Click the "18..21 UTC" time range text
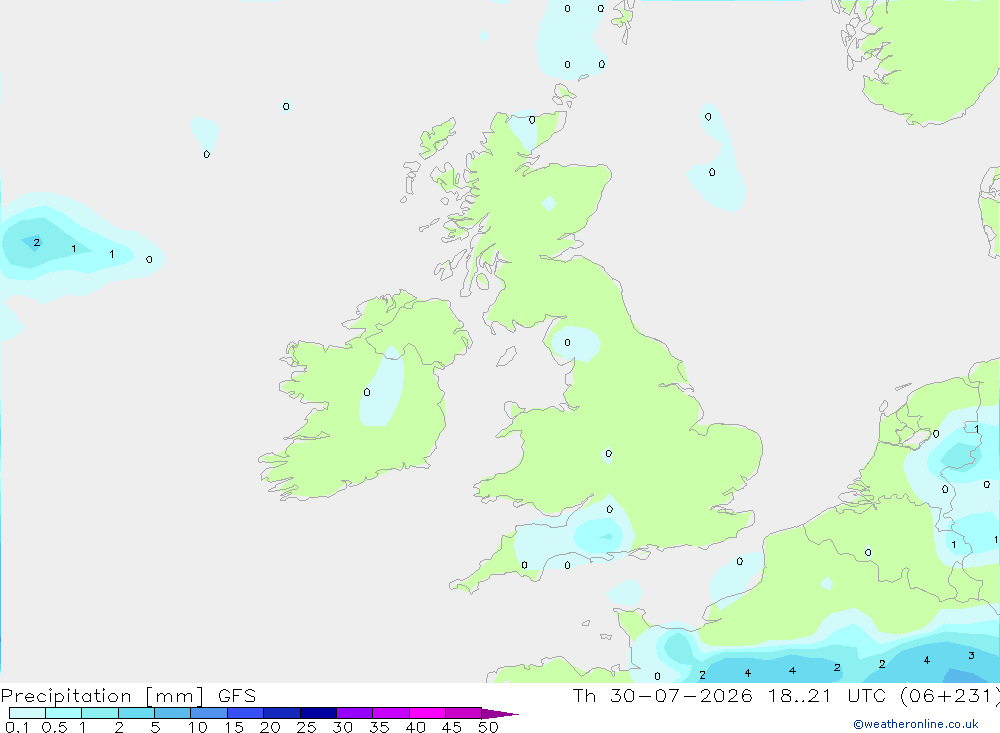The width and height of the screenshot is (1000, 733). click(827, 695)
